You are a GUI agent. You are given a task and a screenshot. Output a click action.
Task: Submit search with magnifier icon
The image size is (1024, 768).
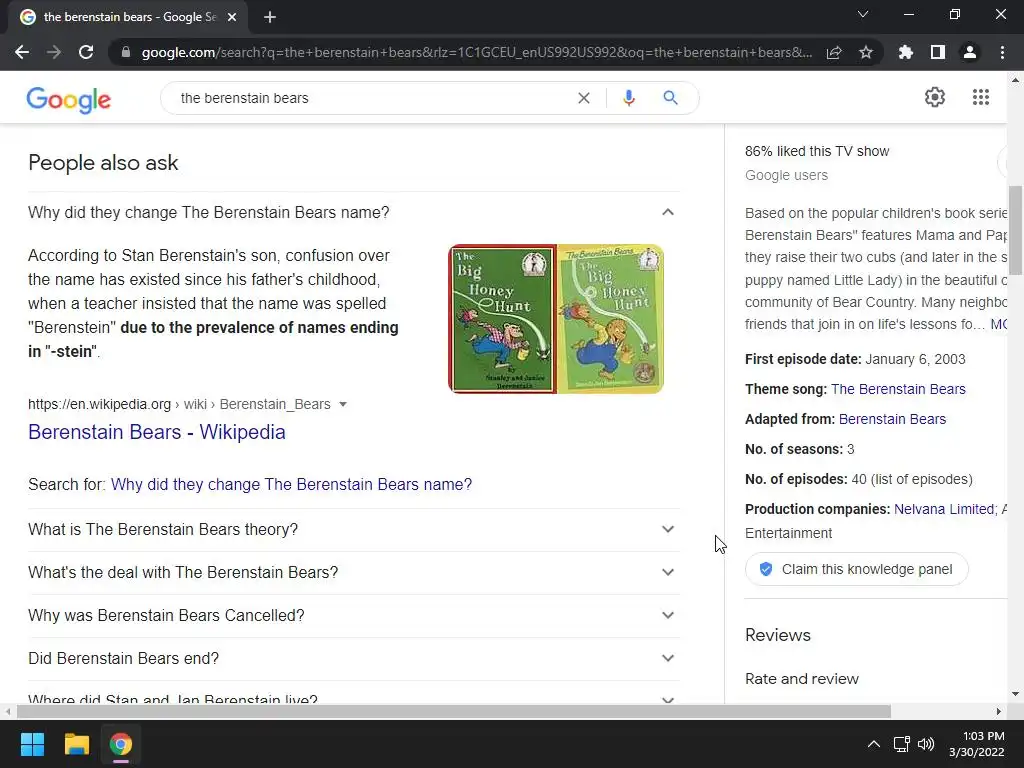click(x=670, y=98)
